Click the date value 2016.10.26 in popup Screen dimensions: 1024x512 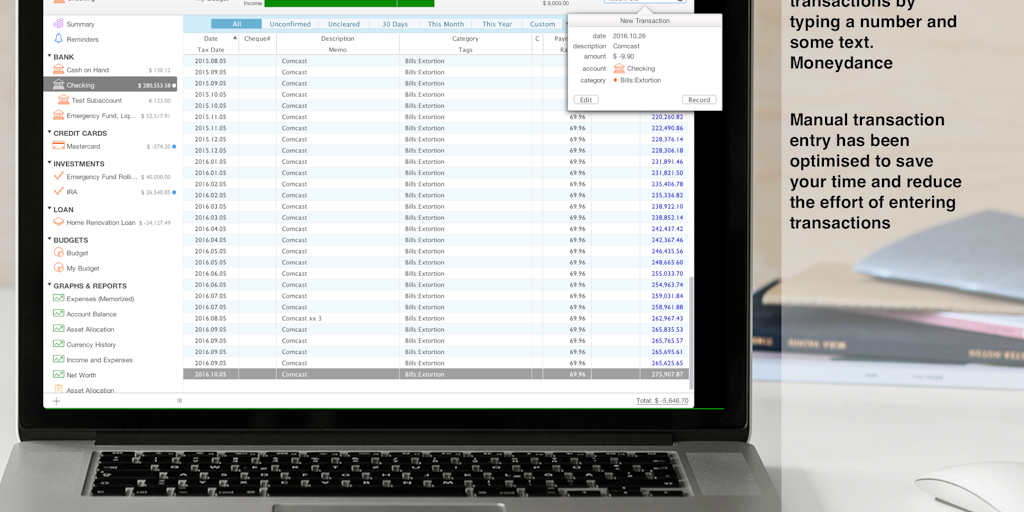(629, 36)
